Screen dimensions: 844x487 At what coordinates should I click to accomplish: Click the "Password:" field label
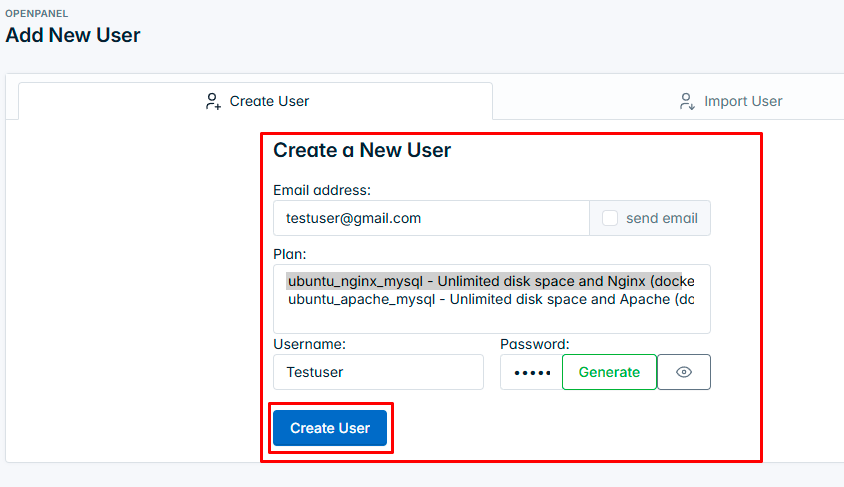535,344
